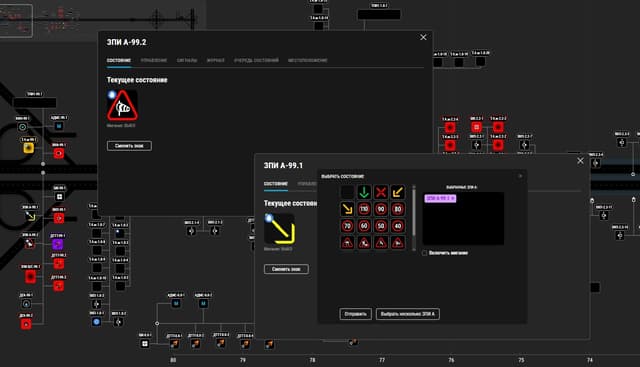
Task: Select the red X lane closed sign
Action: pos(381,192)
